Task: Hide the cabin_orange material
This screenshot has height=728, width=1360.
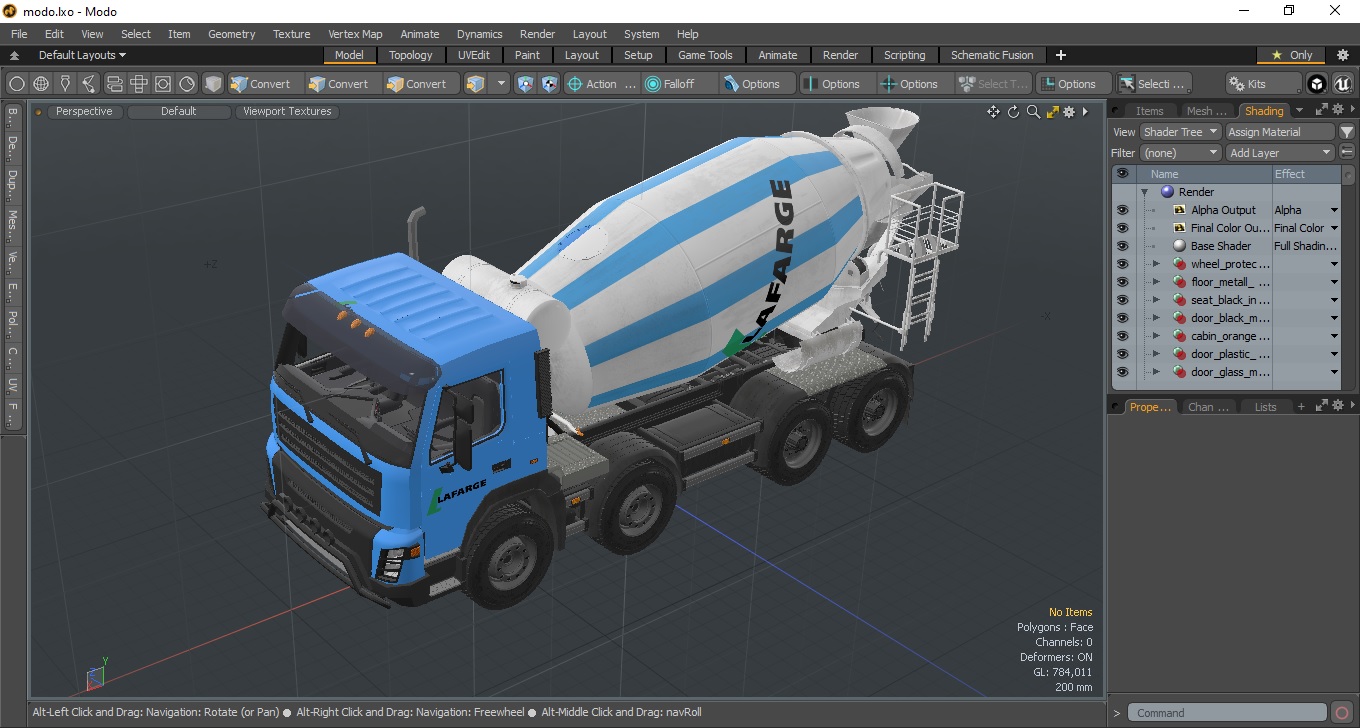Action: click(1122, 336)
